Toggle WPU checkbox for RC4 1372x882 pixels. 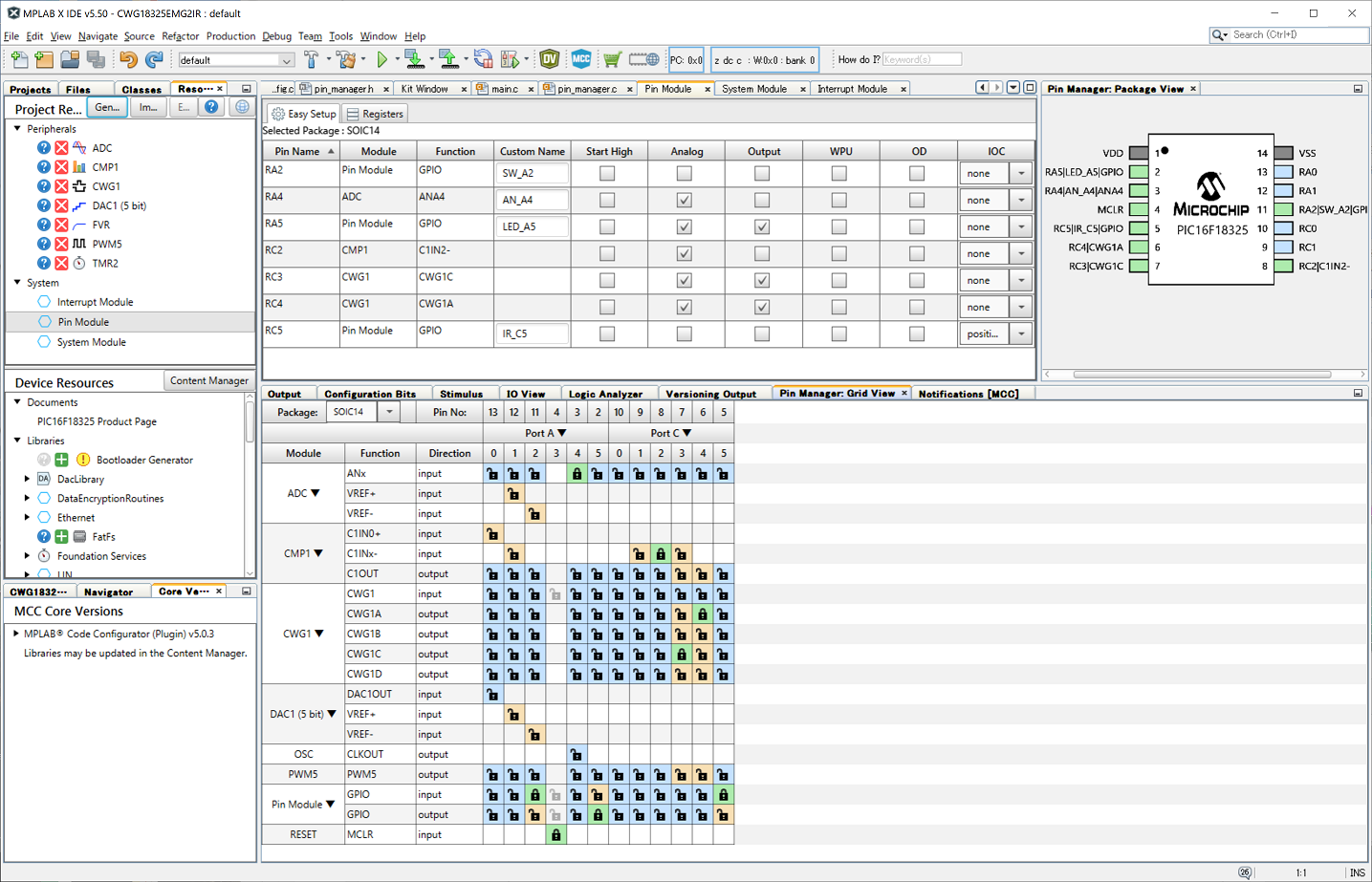pos(839,307)
